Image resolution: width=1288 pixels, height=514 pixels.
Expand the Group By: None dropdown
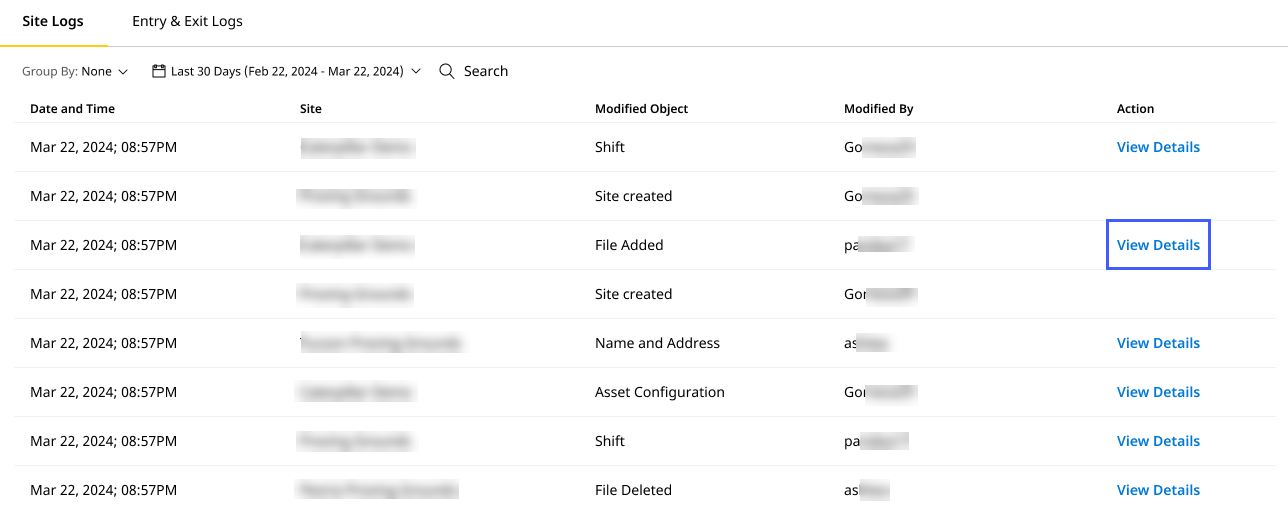tap(76, 71)
